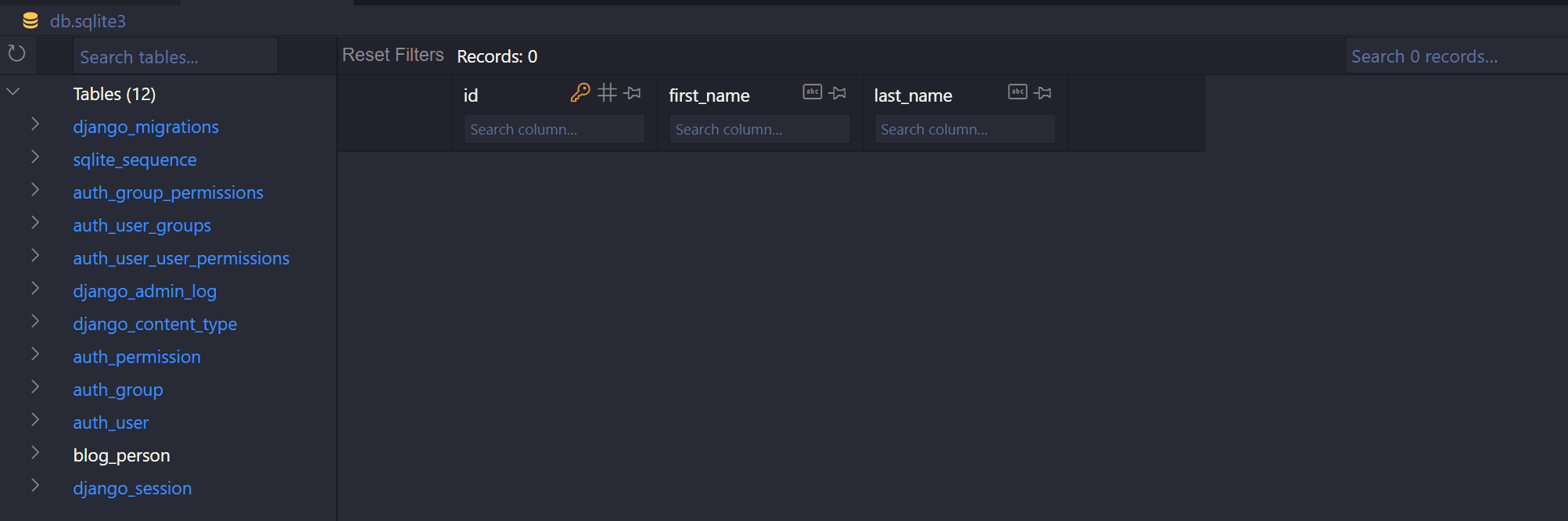The width and height of the screenshot is (1568, 521).
Task: Pin the id column
Action: pos(633,93)
